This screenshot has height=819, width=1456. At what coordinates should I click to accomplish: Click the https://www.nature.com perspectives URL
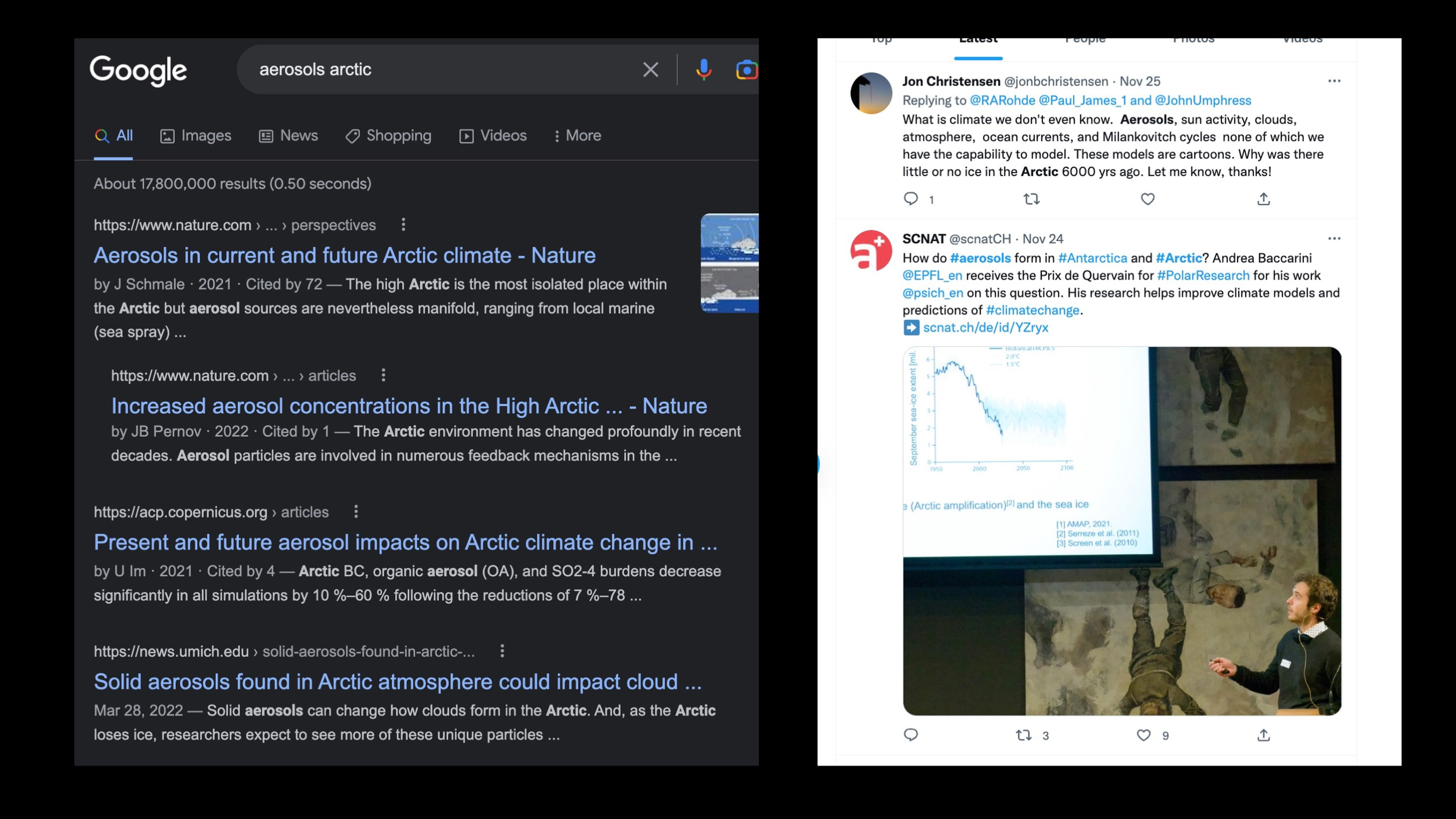[x=235, y=225]
